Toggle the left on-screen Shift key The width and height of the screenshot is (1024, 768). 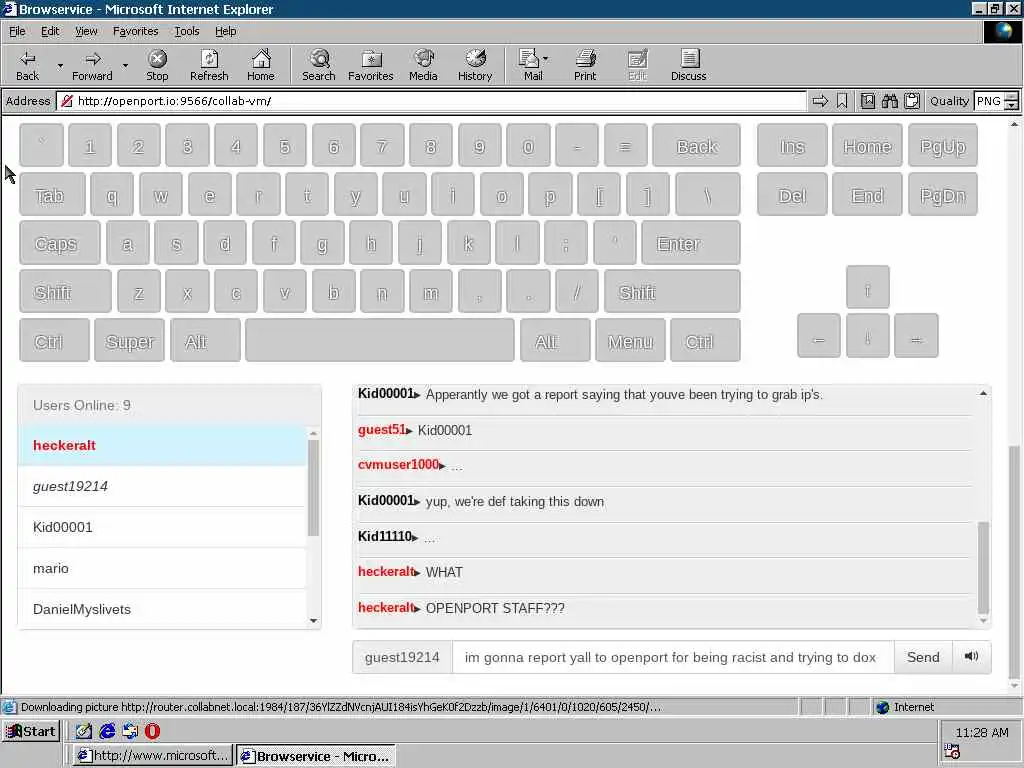point(65,291)
